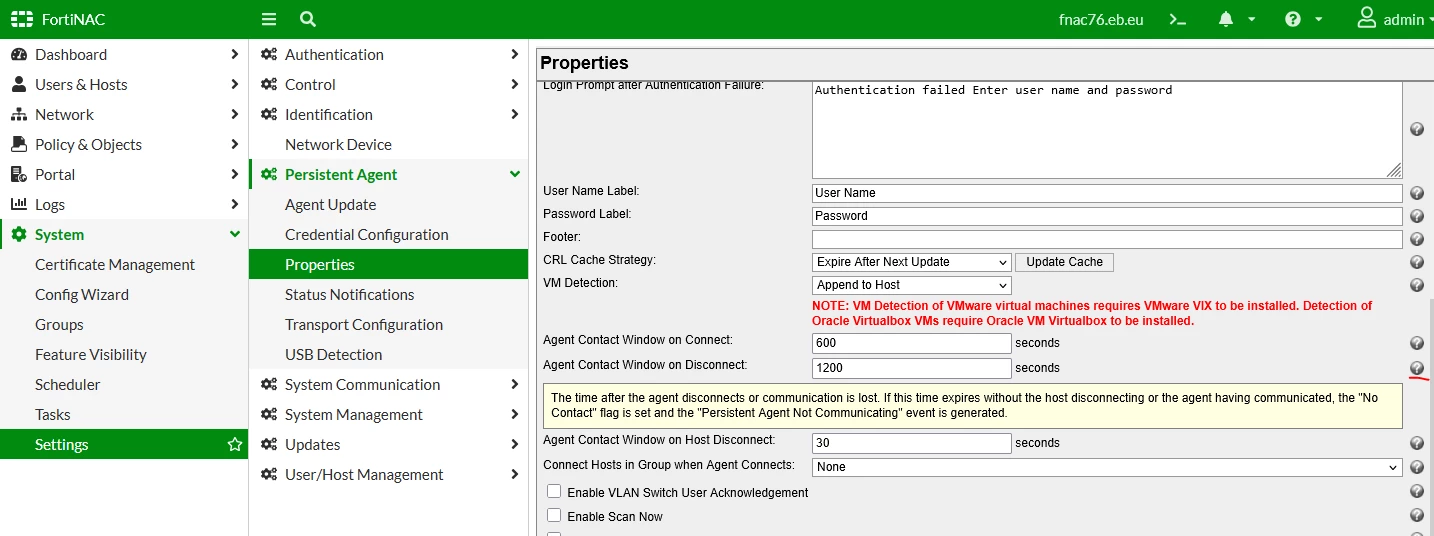Open Scheduler menu item
This screenshot has width=1434, height=536.
[x=68, y=384]
